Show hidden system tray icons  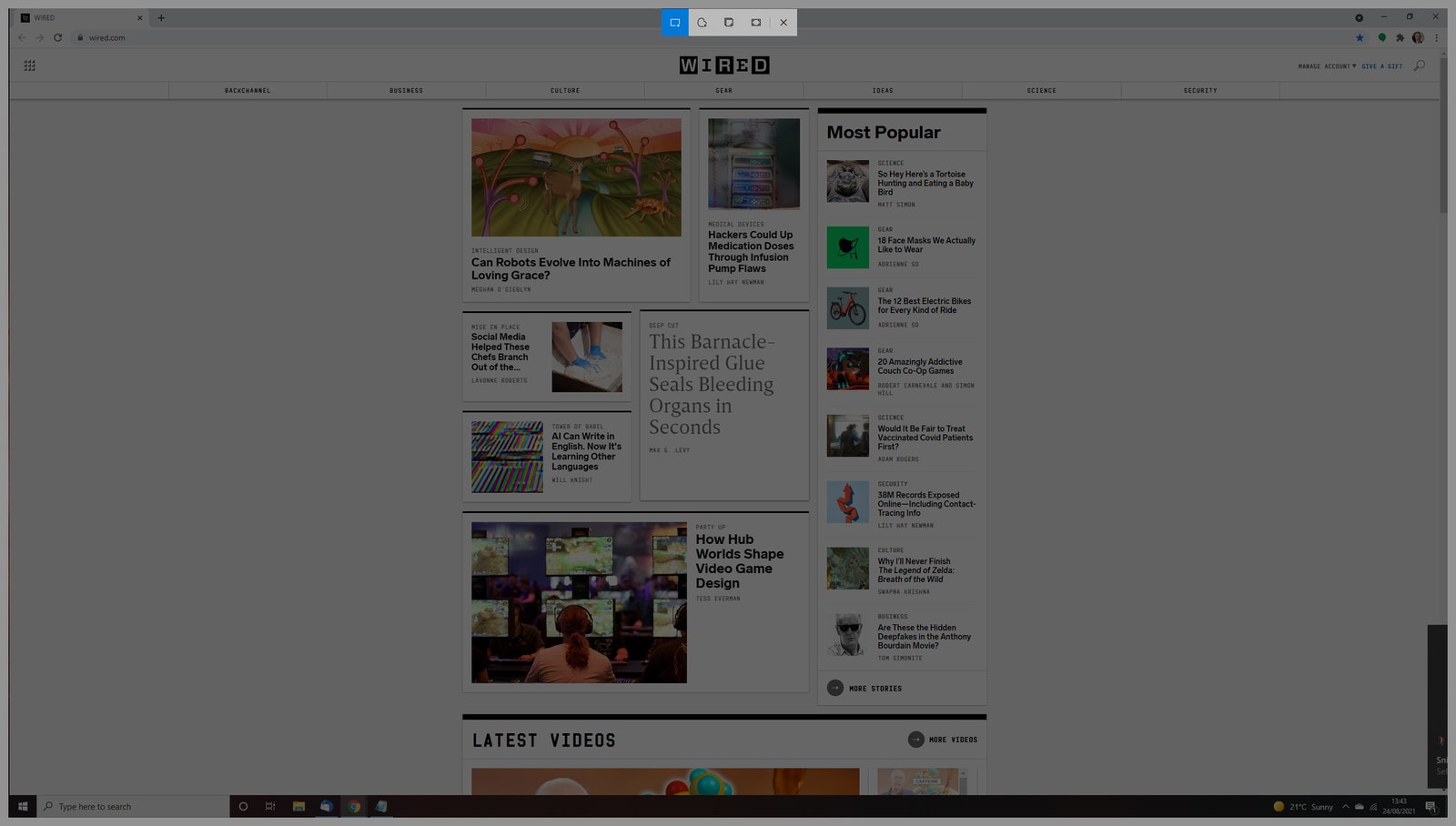click(x=1345, y=807)
